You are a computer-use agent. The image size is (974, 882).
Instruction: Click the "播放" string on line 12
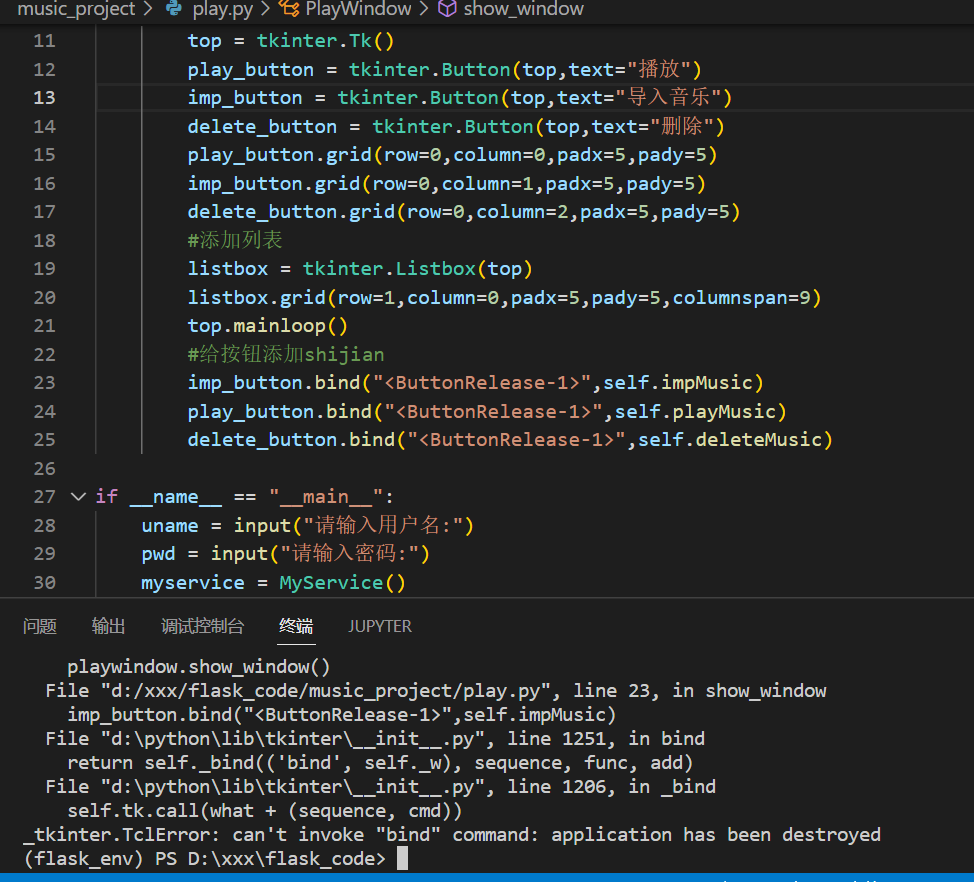pyautogui.click(x=659, y=70)
